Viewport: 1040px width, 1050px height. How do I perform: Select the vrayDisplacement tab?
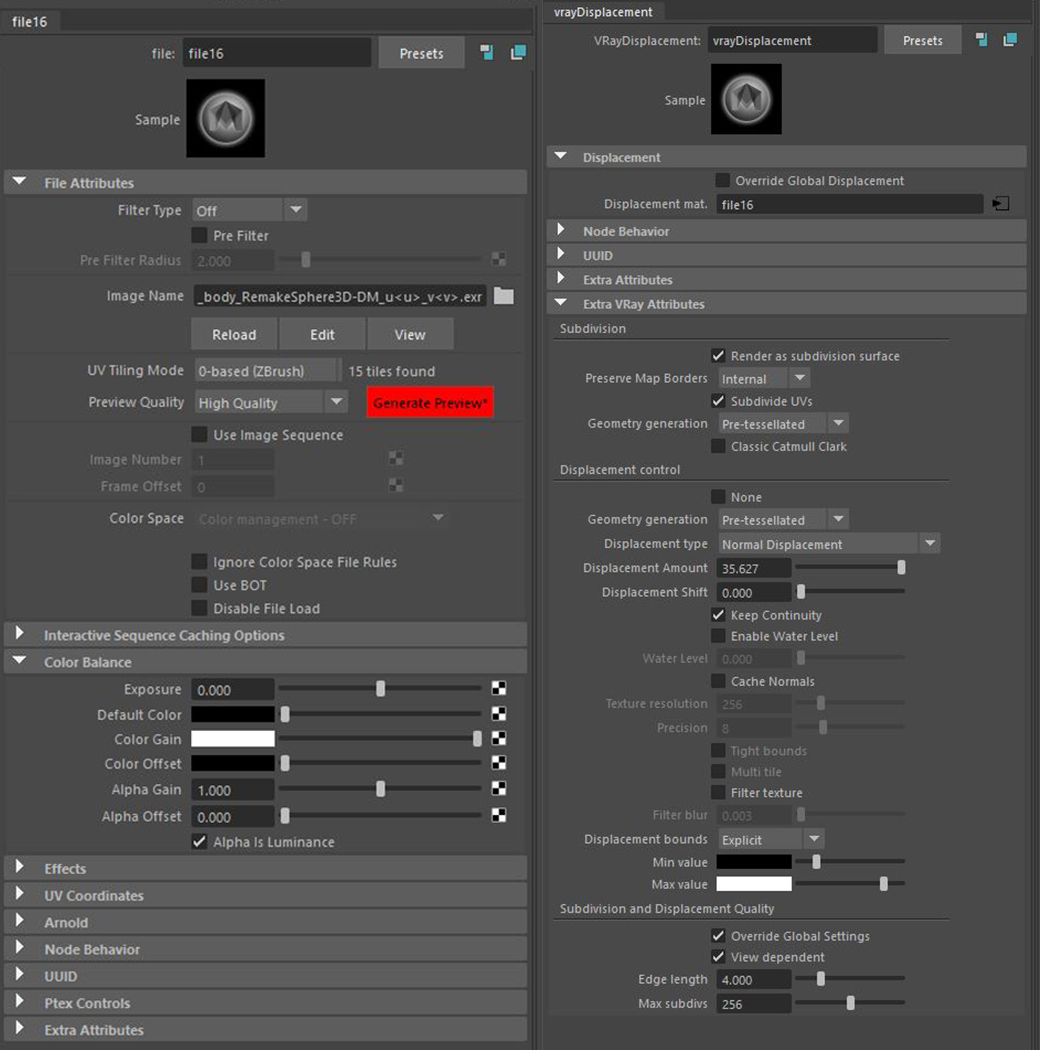point(603,11)
